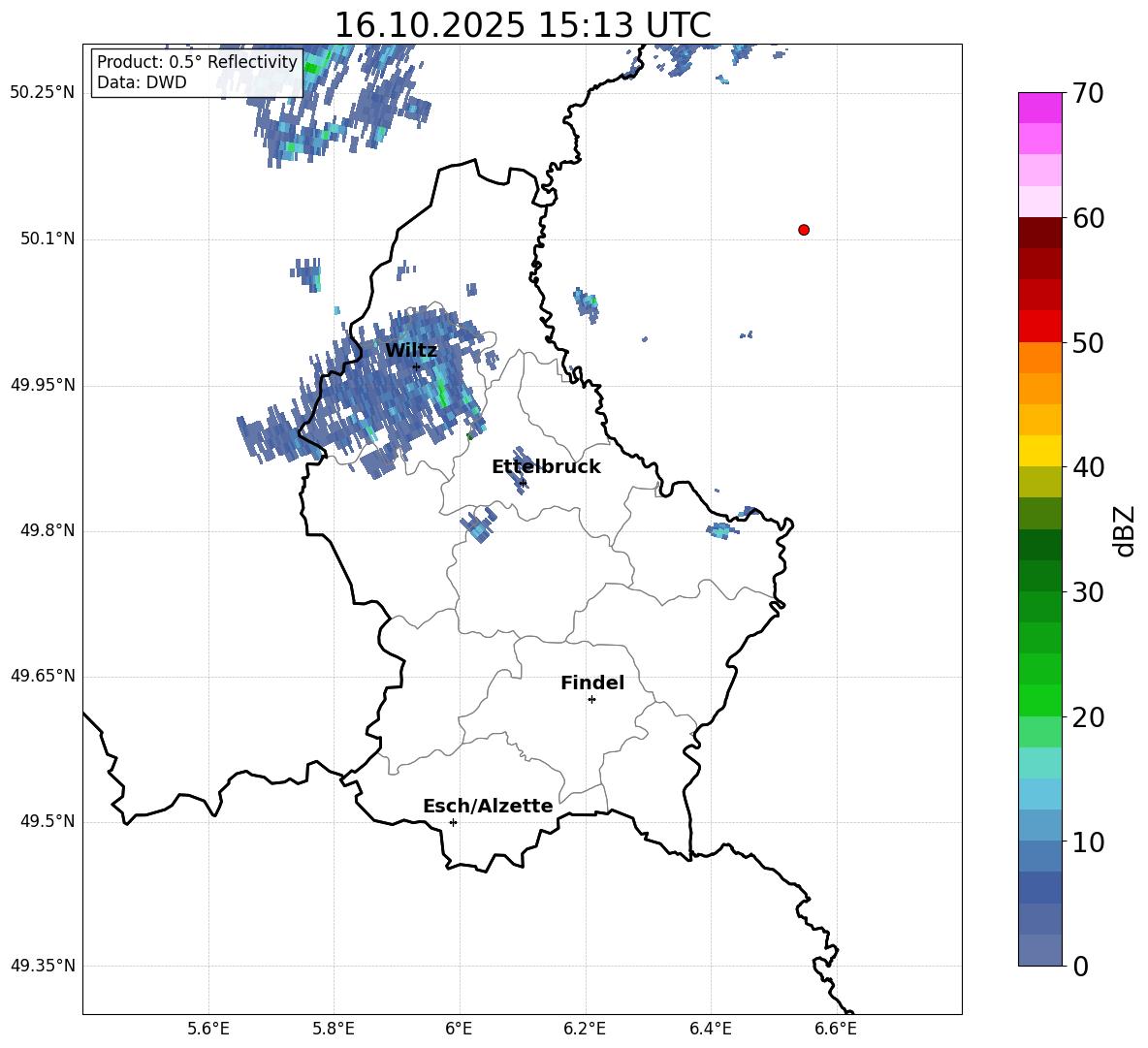Click the olive colorbar segment below 40

[x=1039, y=482]
